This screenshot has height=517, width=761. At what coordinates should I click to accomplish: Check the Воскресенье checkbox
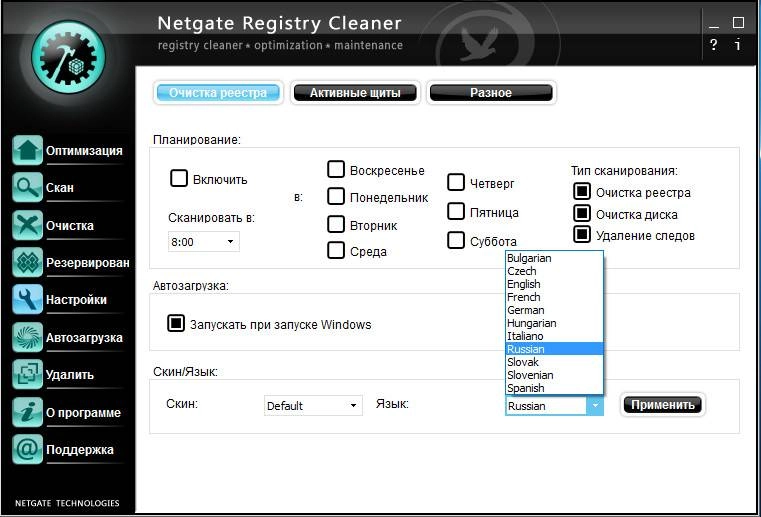click(336, 170)
